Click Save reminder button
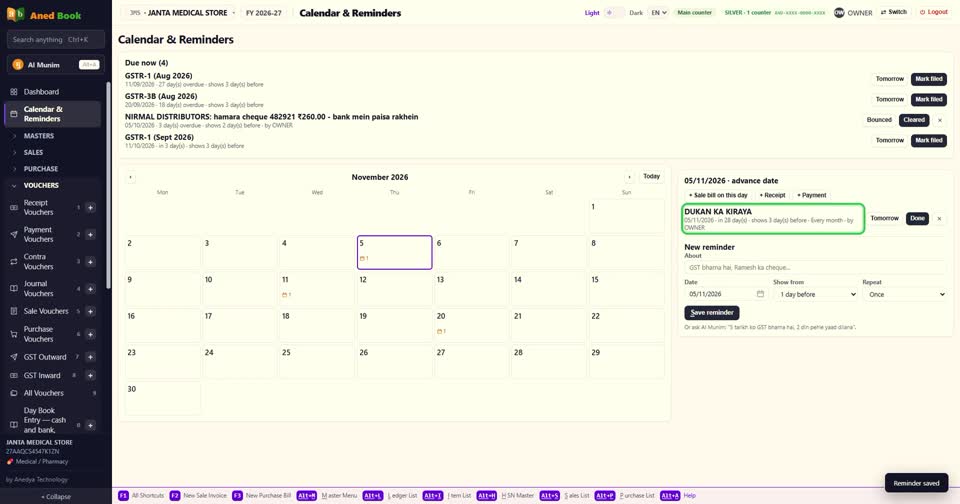960x504 pixels. point(711,313)
